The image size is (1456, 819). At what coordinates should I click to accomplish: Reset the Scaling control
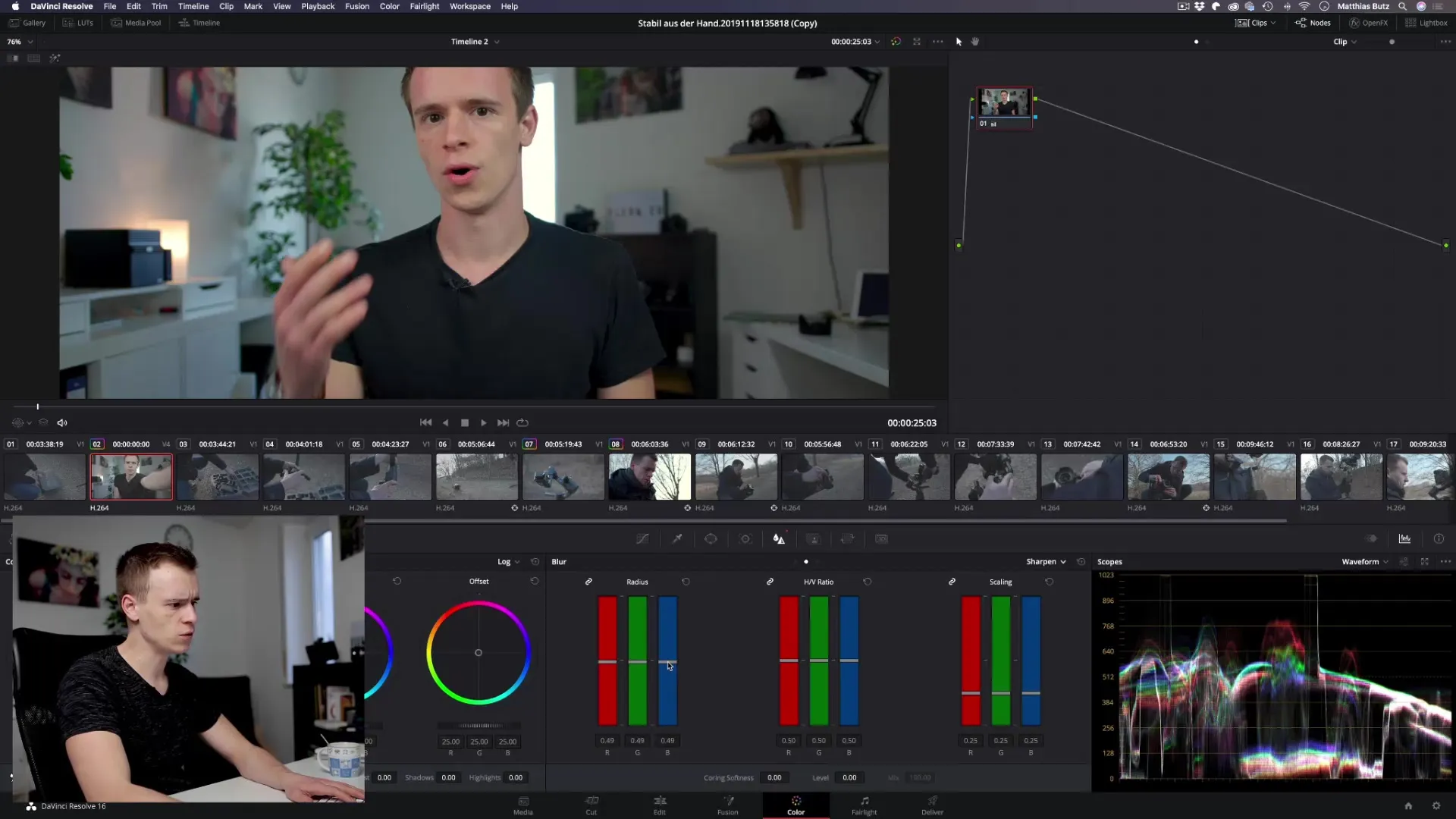(x=1050, y=582)
